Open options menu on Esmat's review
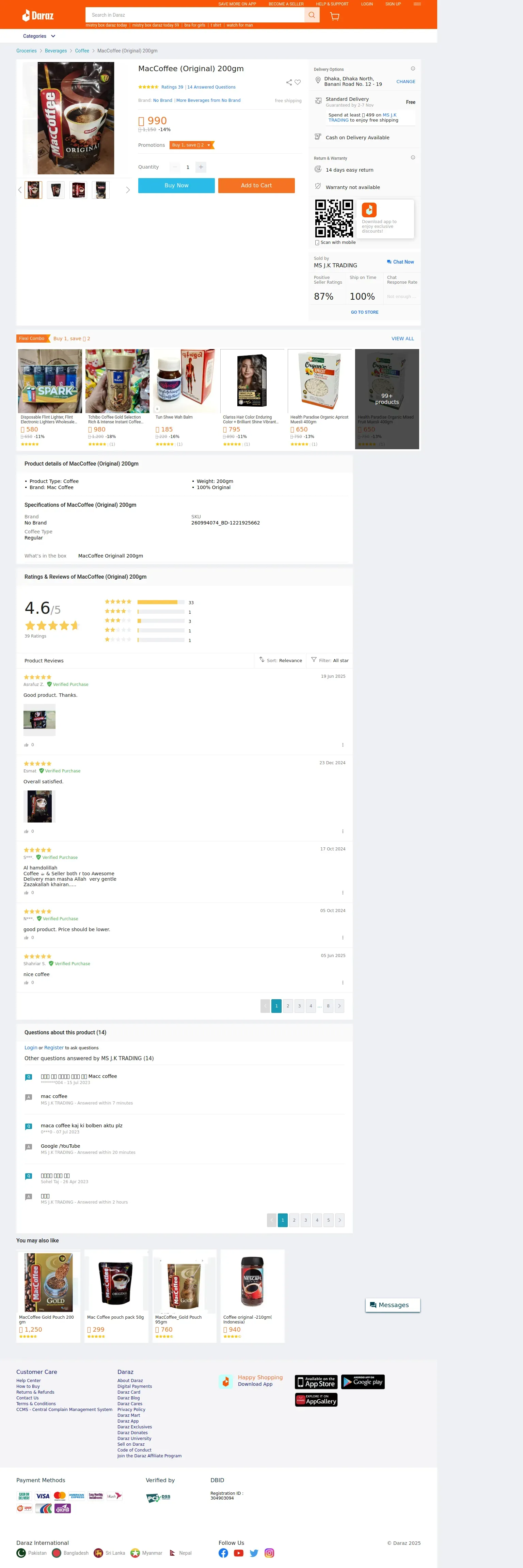This screenshot has height=1568, width=523. (x=343, y=831)
